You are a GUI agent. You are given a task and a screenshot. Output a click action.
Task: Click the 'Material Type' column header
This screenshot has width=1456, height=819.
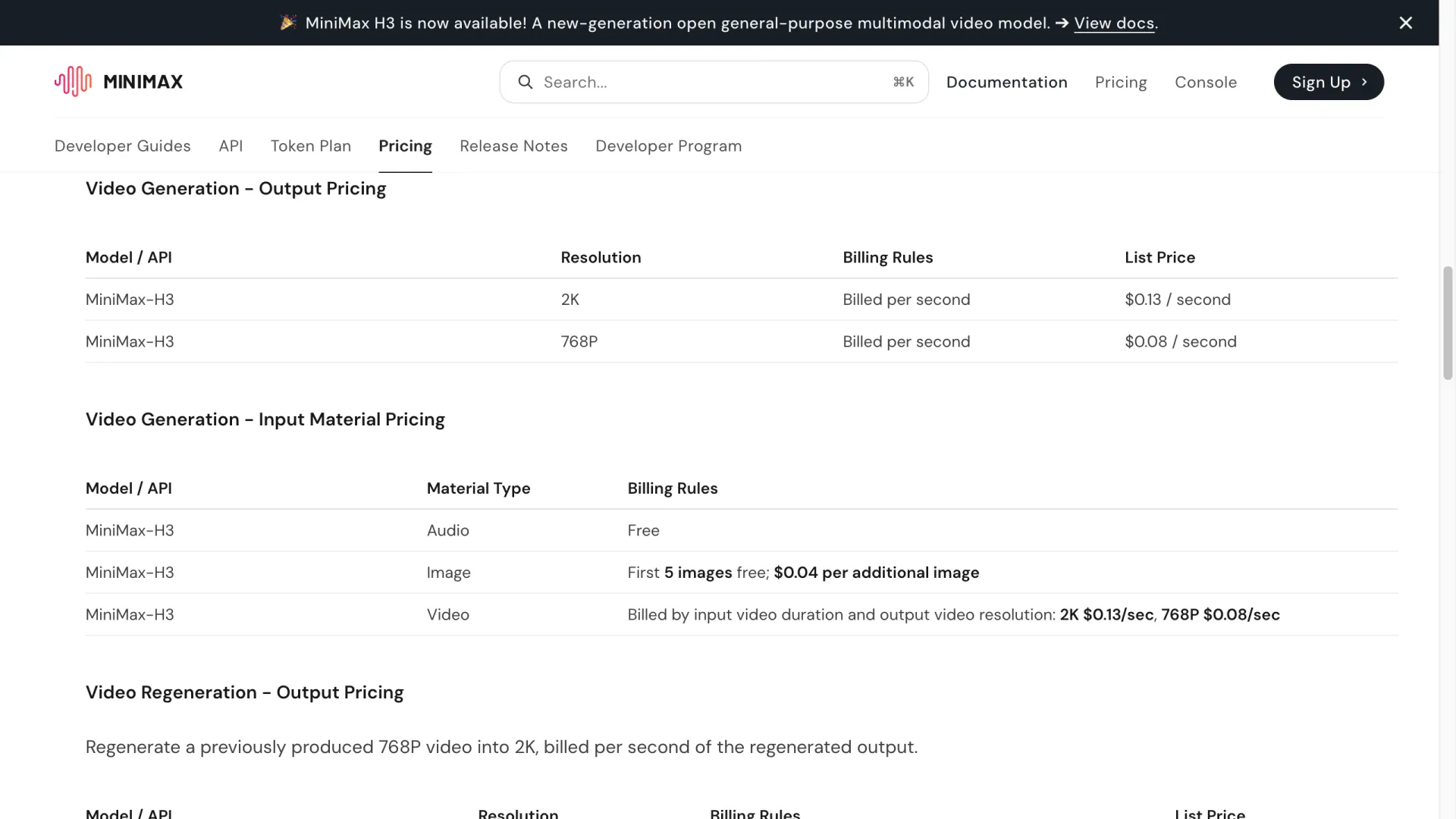[x=479, y=488]
